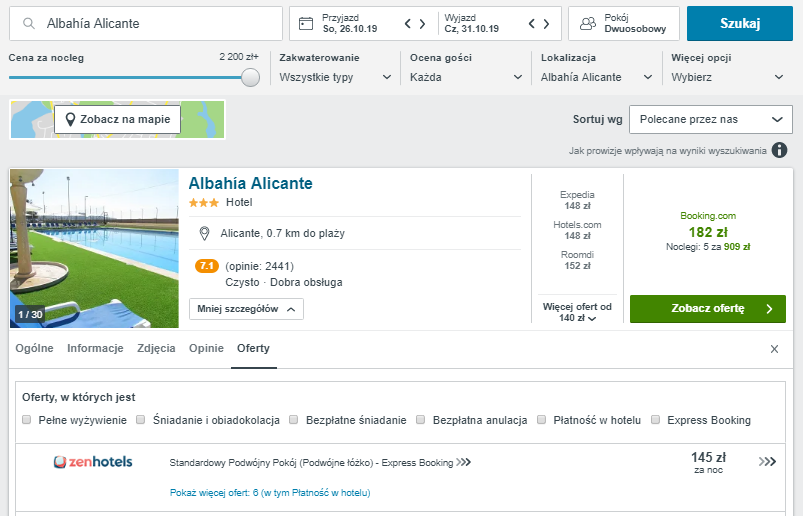This screenshot has width=803, height=516.
Task: Move check-in date to previous day
Action: [x=408, y=24]
